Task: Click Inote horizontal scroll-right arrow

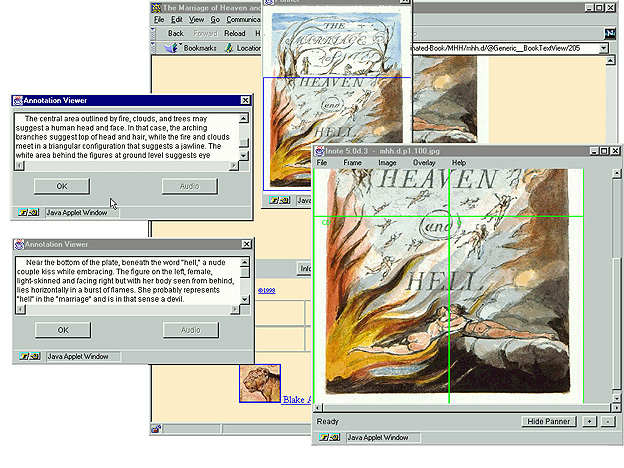Action: click(616, 408)
